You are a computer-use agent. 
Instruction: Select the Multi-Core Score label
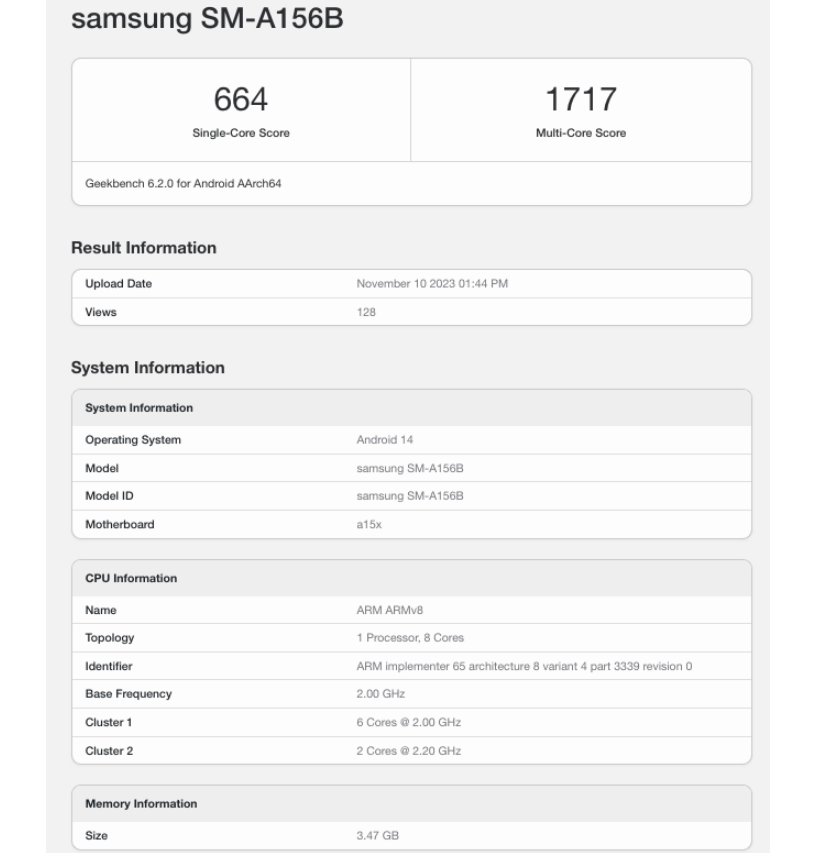coord(580,134)
